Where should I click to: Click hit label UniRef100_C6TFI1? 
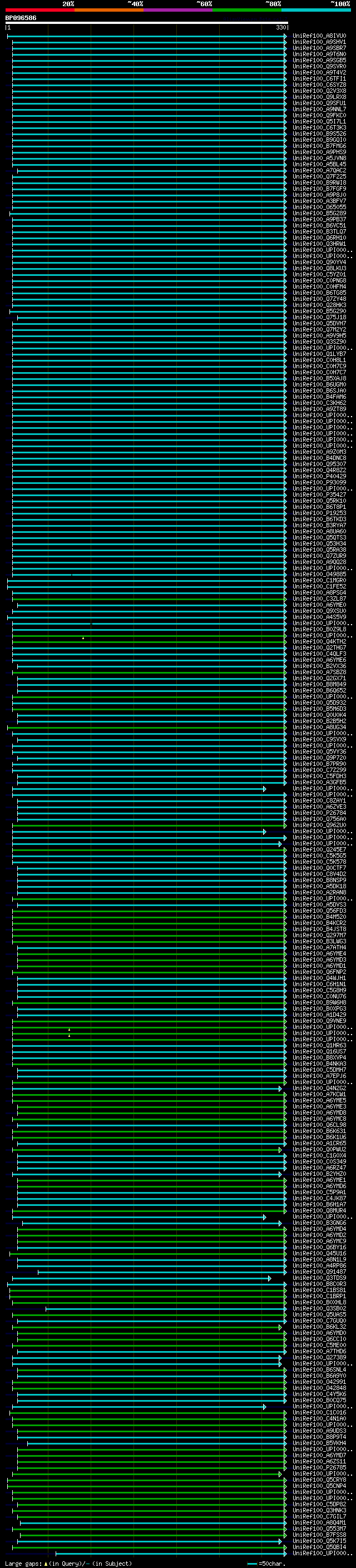coord(319,78)
